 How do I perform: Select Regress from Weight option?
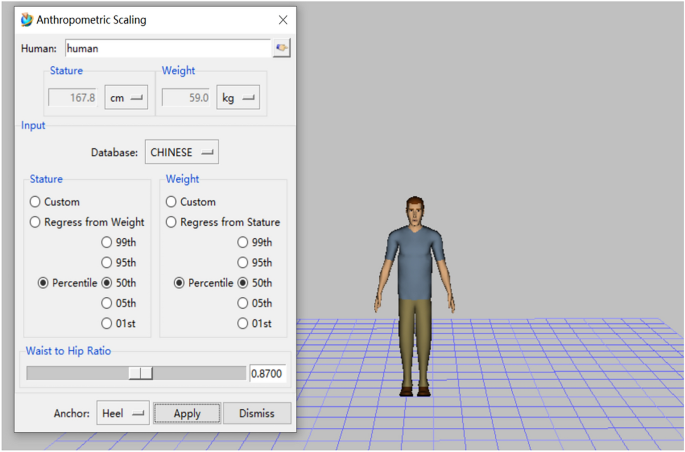[x=35, y=222]
